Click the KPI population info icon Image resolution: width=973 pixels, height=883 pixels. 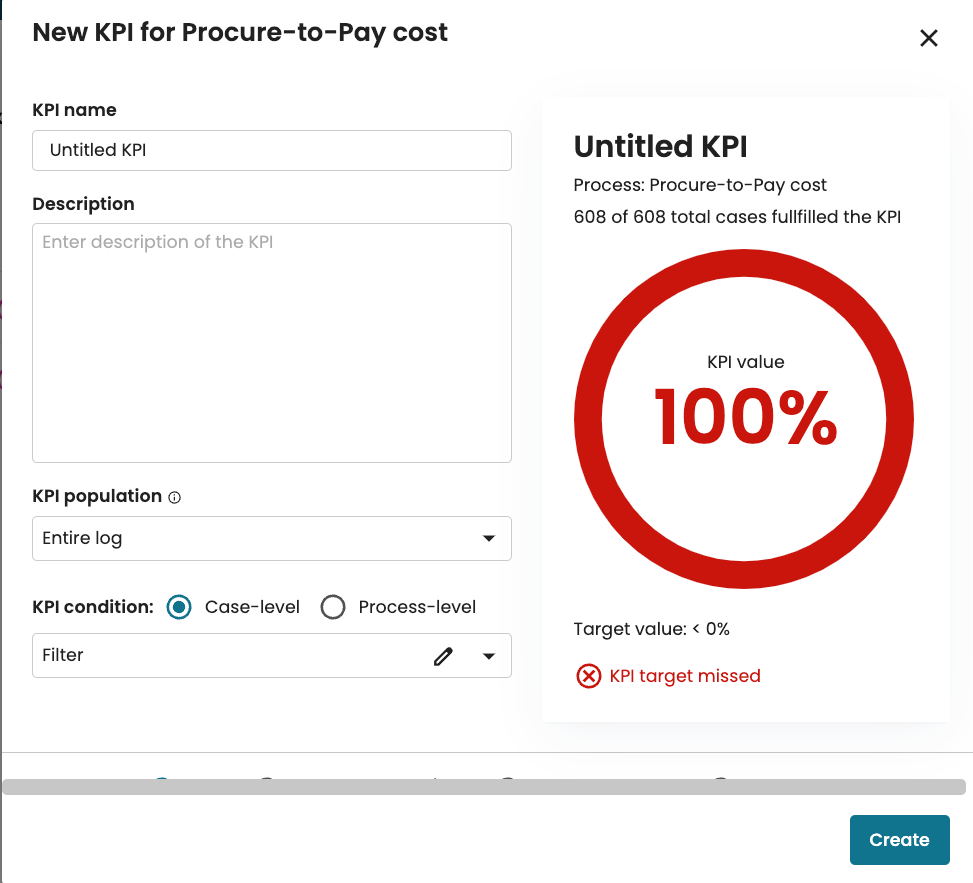point(175,497)
